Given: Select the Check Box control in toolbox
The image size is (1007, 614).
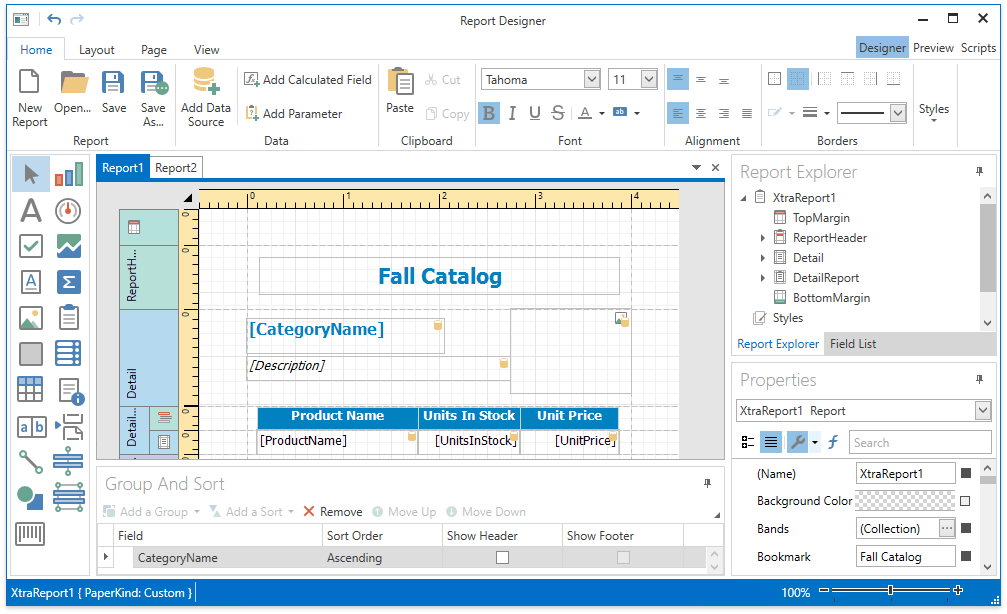Looking at the screenshot, I should (31, 246).
